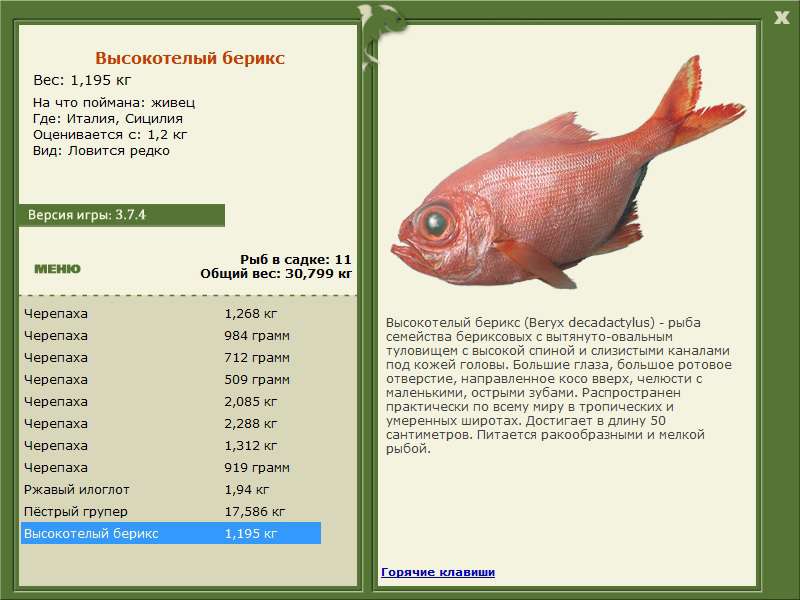The image size is (800, 600).
Task: Click highlighted Высокотелый берикс list row
Action: click(x=170, y=534)
